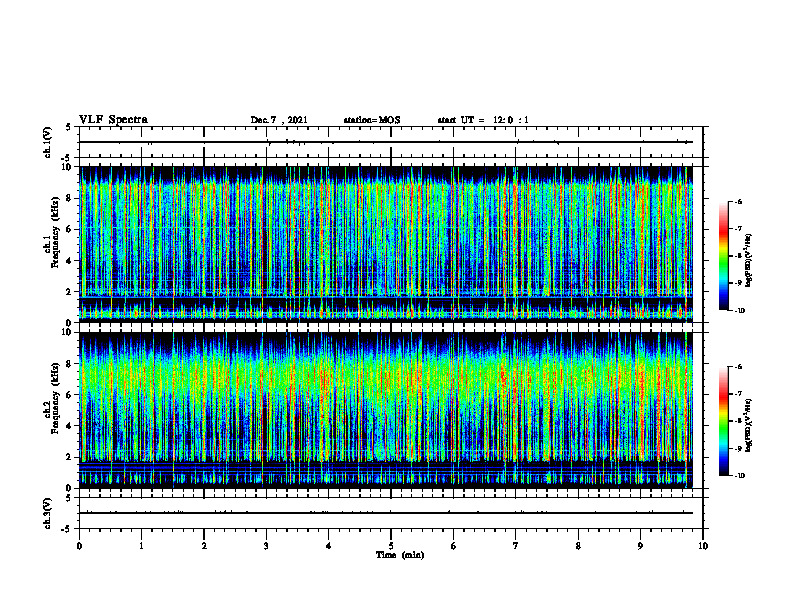Select the "start UT = 12:0 :1" text
This screenshot has height=612, width=792.
483,120
